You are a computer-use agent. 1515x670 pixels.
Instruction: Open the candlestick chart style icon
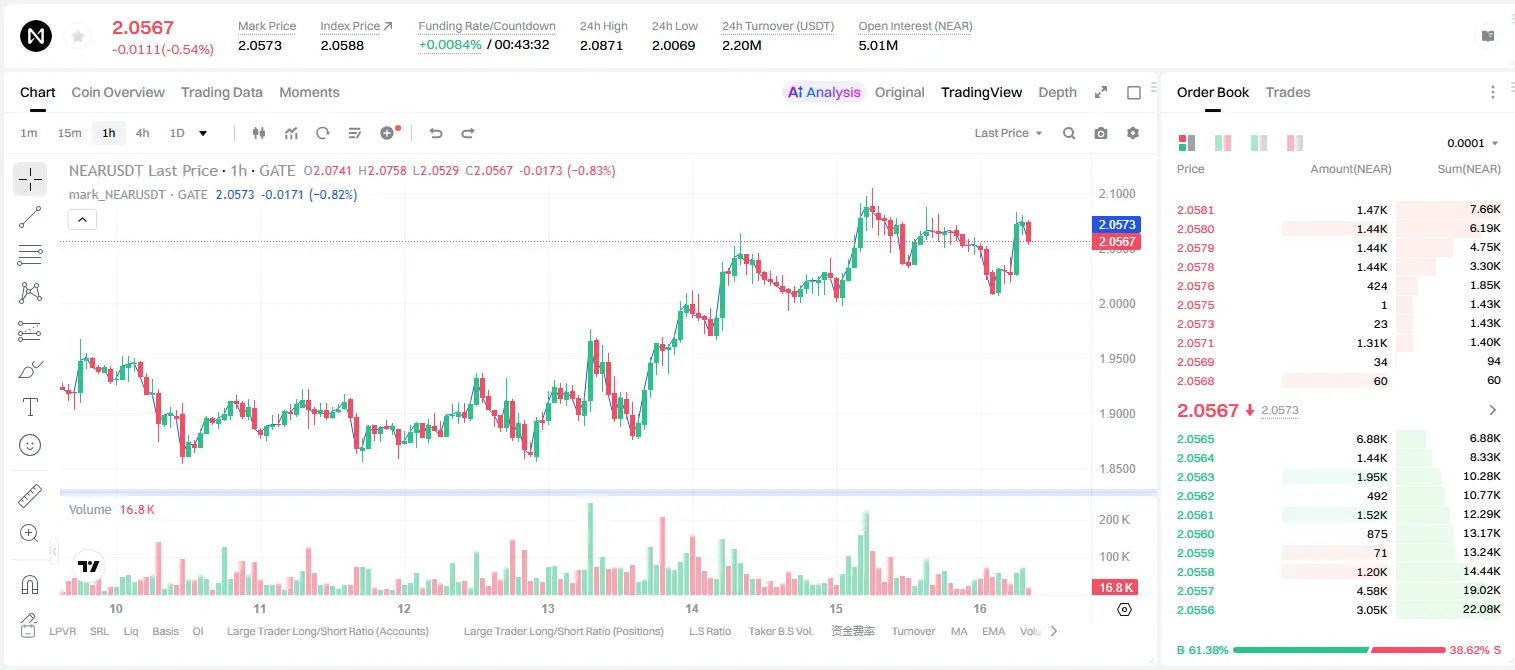pyautogui.click(x=259, y=133)
